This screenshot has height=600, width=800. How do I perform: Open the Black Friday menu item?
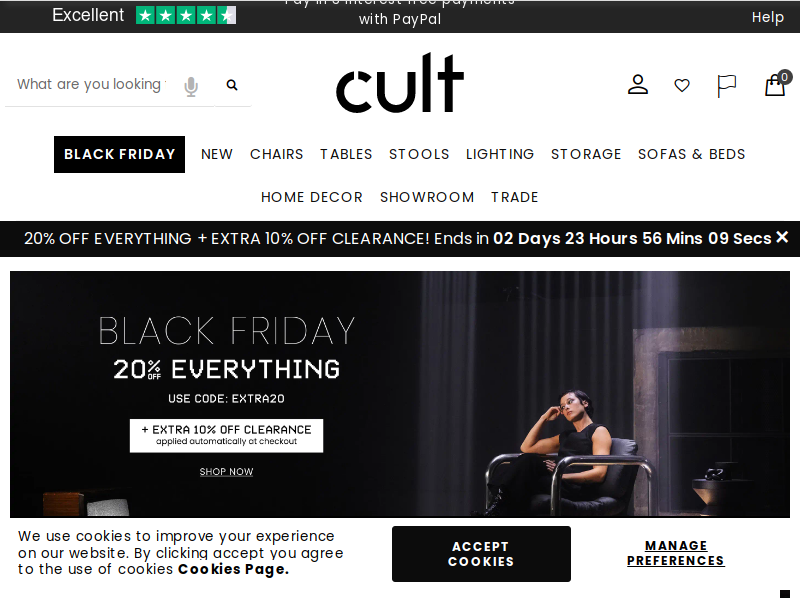(x=119, y=154)
